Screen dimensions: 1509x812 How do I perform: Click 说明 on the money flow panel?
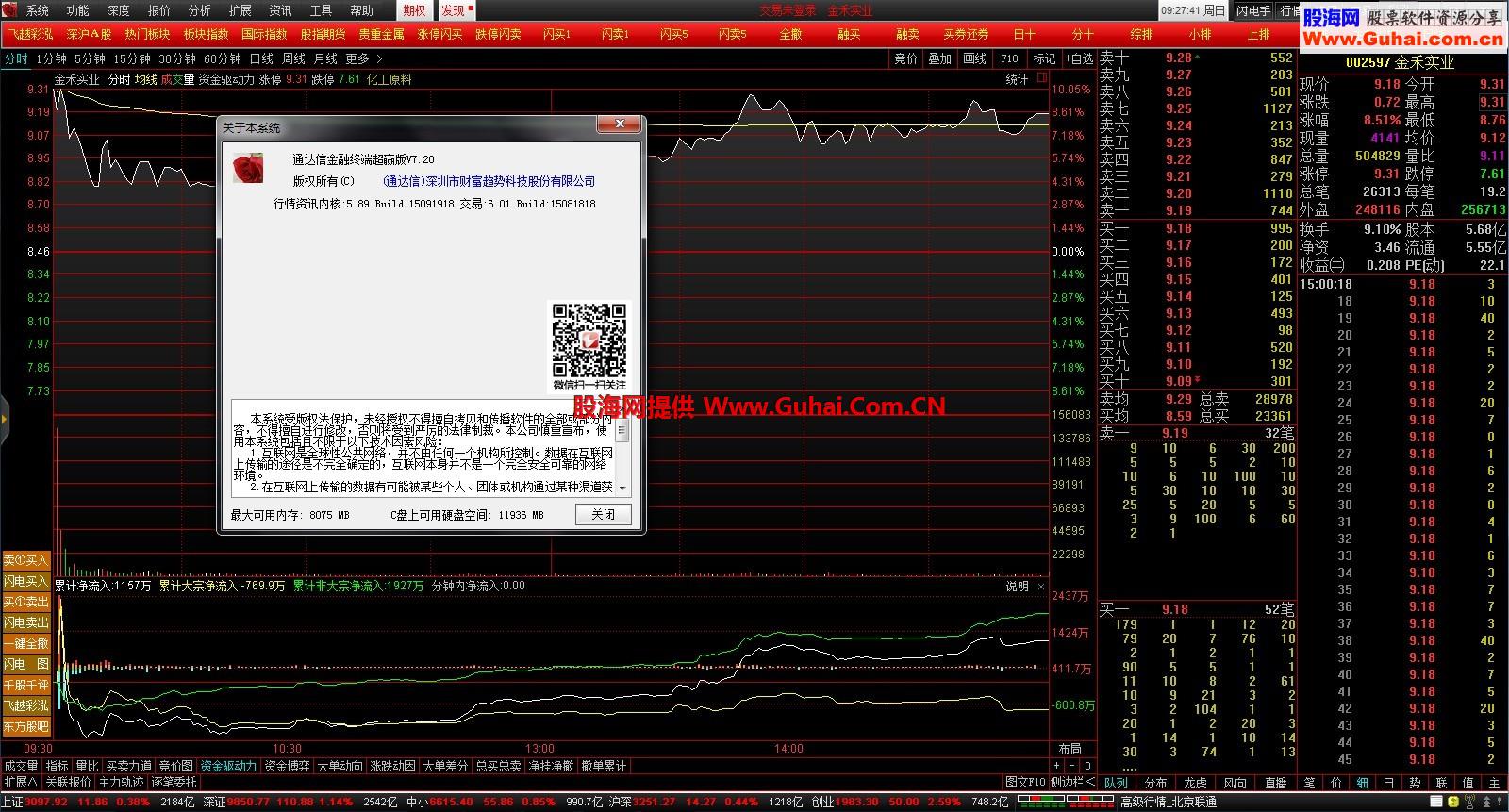click(x=1017, y=586)
